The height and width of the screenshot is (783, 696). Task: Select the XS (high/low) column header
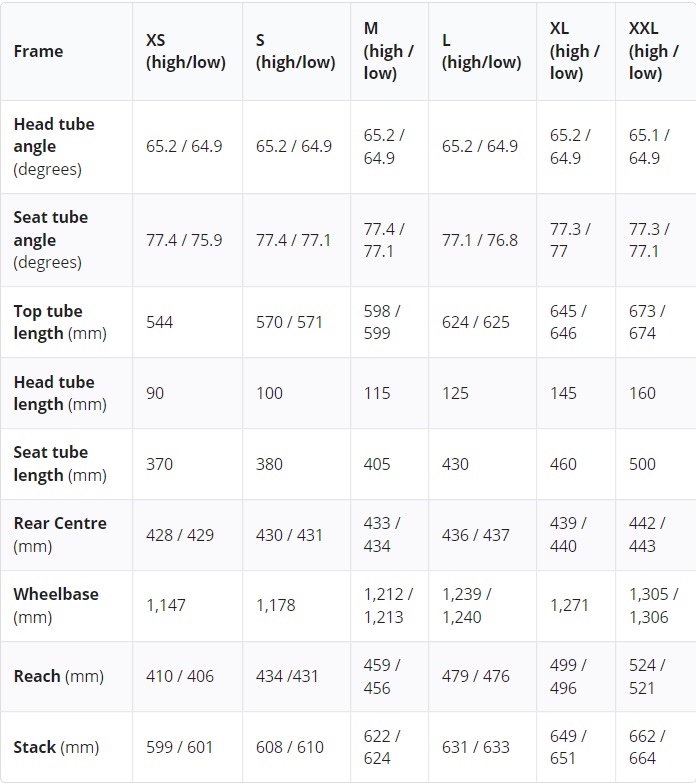[186, 51]
